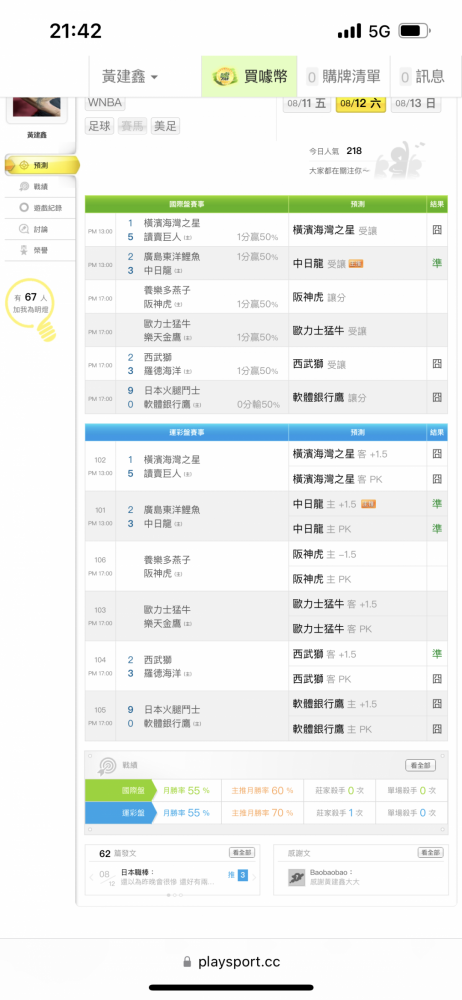Click the 戰績 target icon in stats panel
462x1000 pixels.
pyautogui.click(x=106, y=765)
